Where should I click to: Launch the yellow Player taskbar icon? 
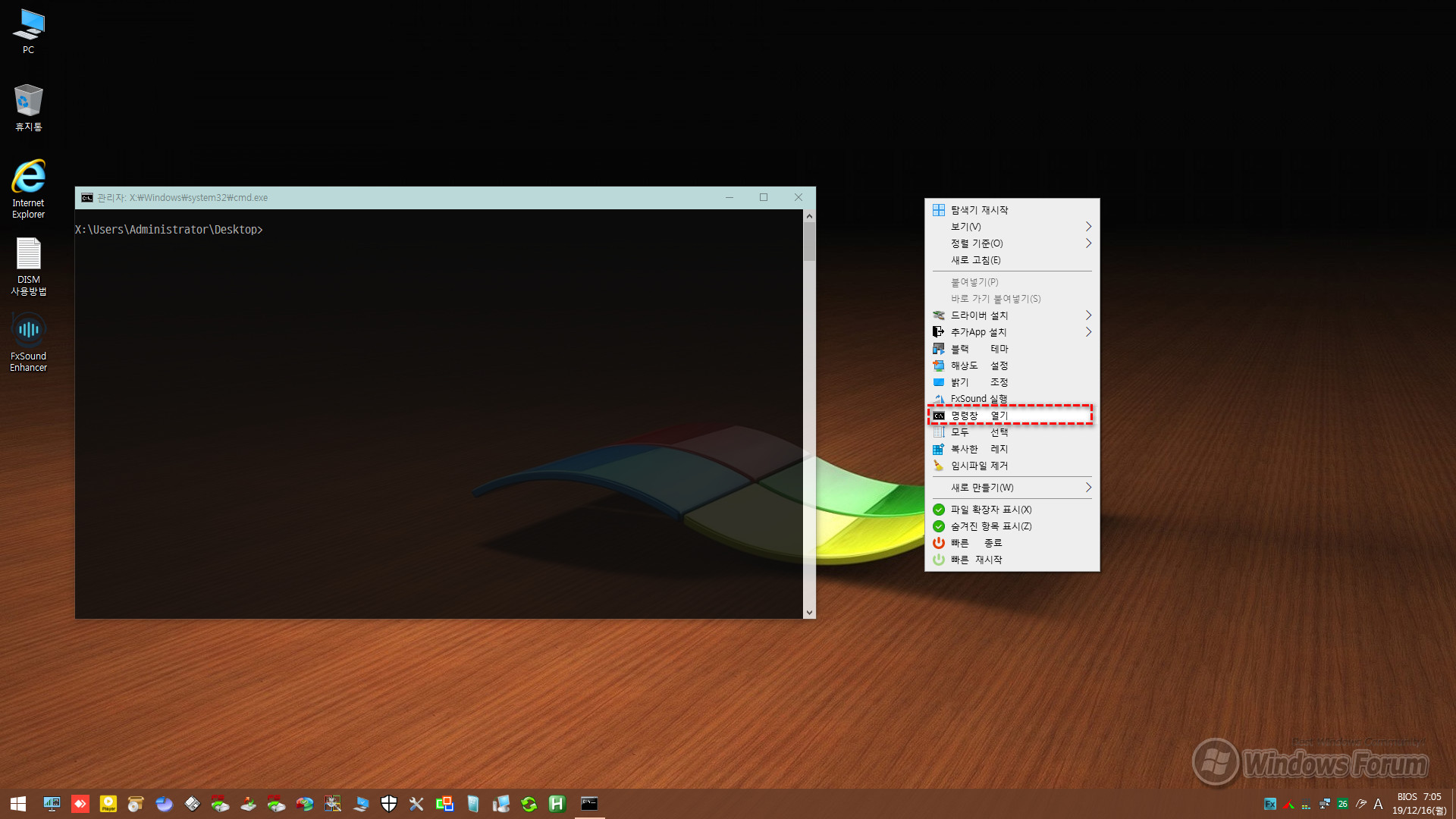pos(108,804)
